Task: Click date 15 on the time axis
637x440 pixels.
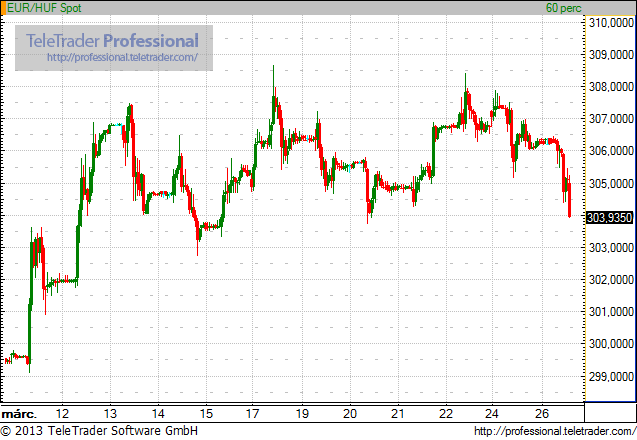Action: [206, 414]
